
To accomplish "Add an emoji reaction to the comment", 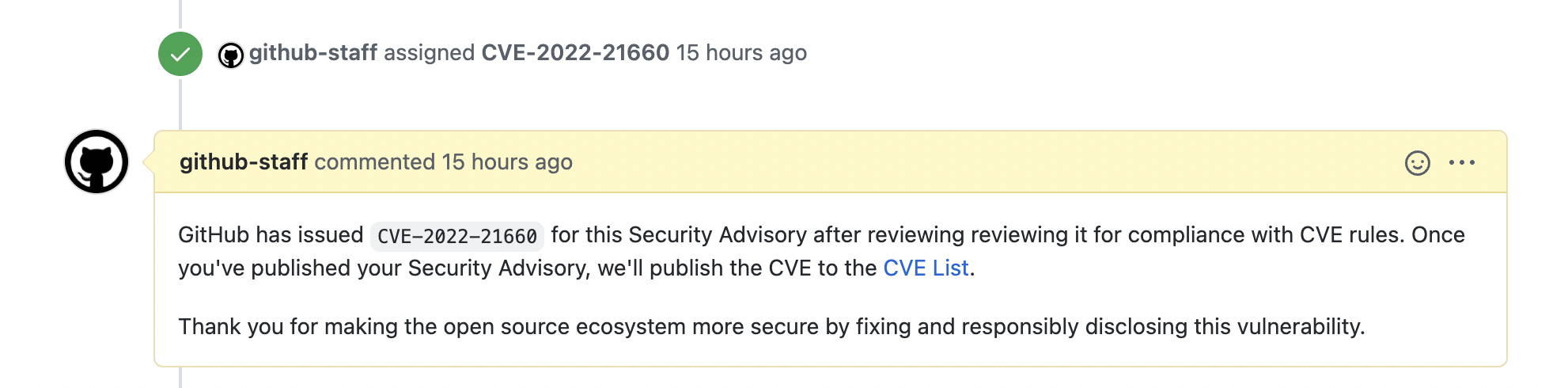I will tap(1417, 163).
